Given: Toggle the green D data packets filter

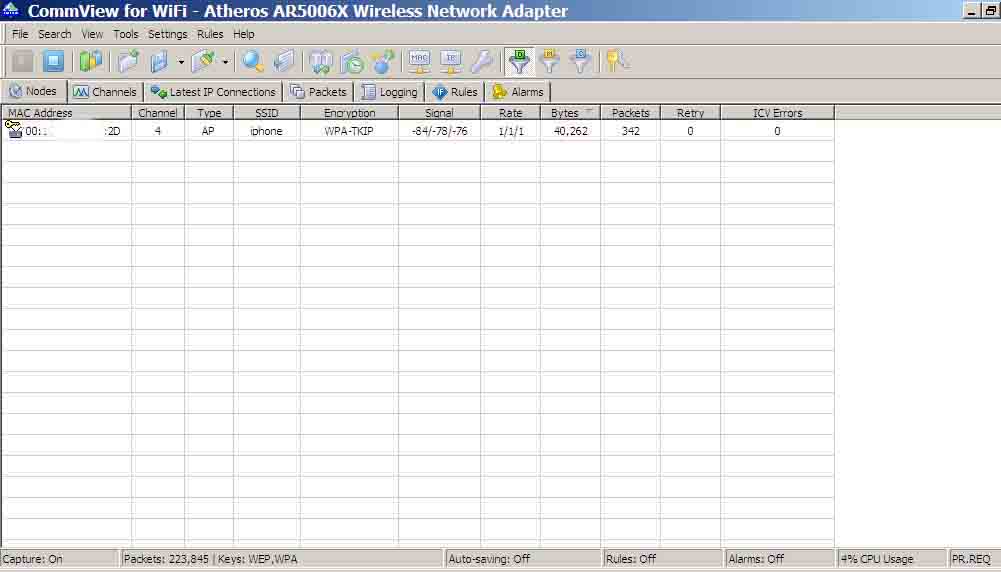Looking at the screenshot, I should tap(519, 61).
